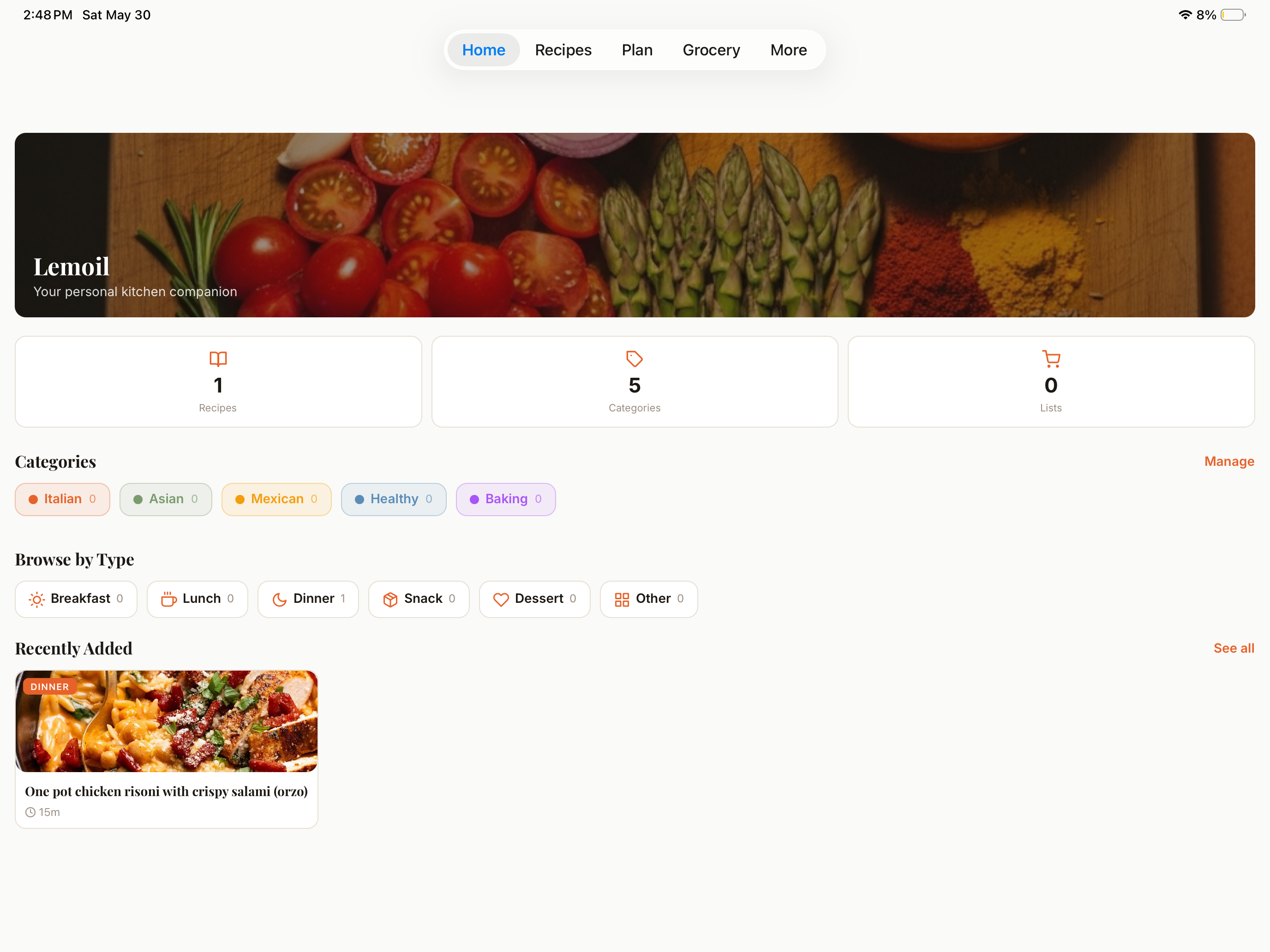This screenshot has width=1270, height=952.
Task: Click the grid icon on Other
Action: [622, 599]
